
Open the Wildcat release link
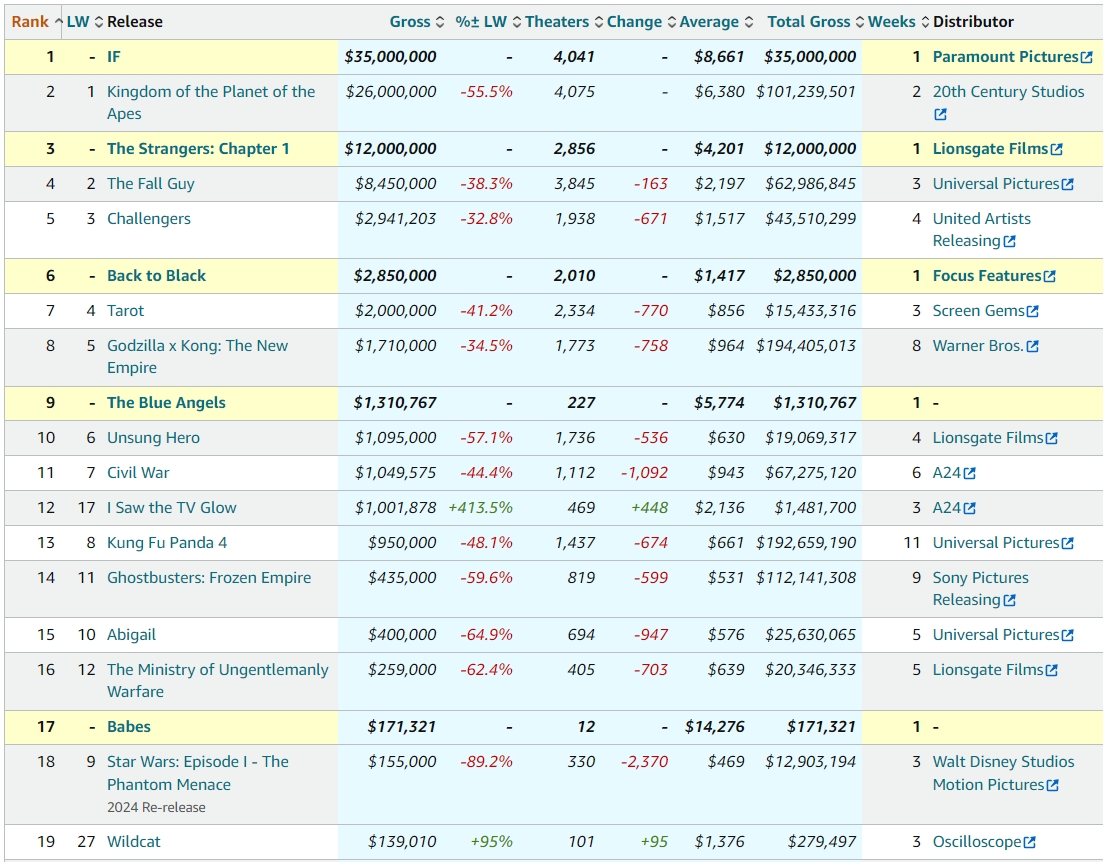(x=134, y=842)
